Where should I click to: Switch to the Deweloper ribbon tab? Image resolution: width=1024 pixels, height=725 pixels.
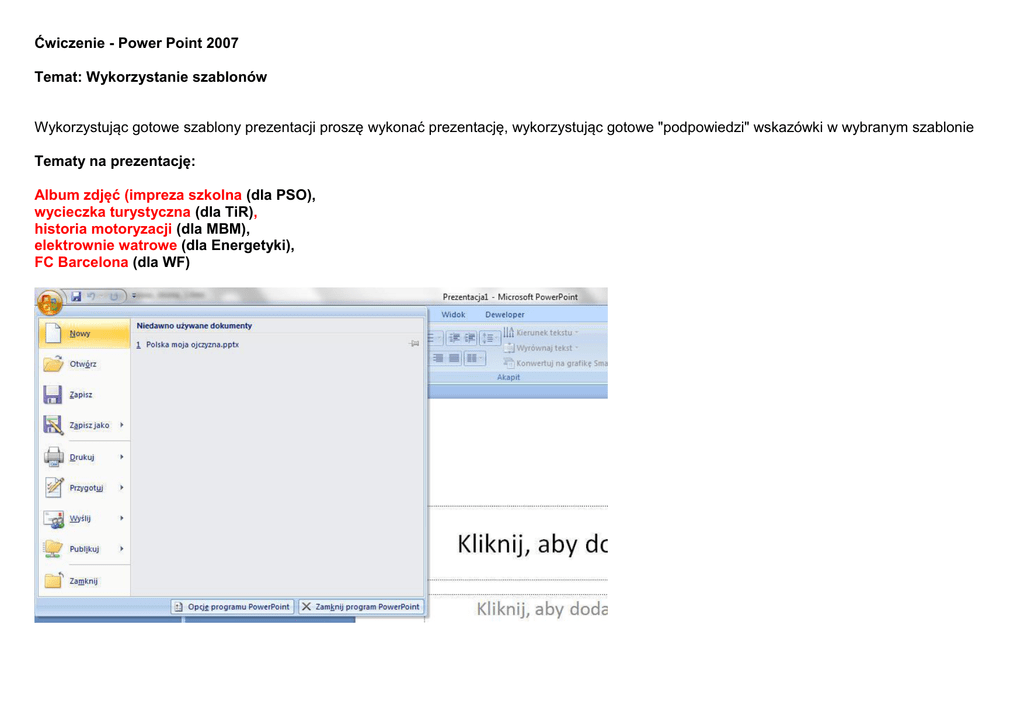coord(505,314)
